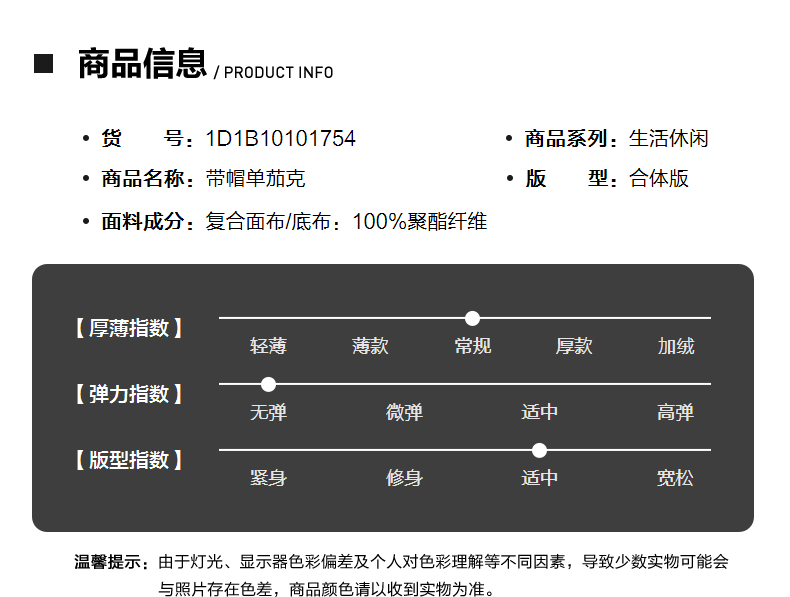
Task: Click 高弹 on the elasticity scale
Action: 675,412
